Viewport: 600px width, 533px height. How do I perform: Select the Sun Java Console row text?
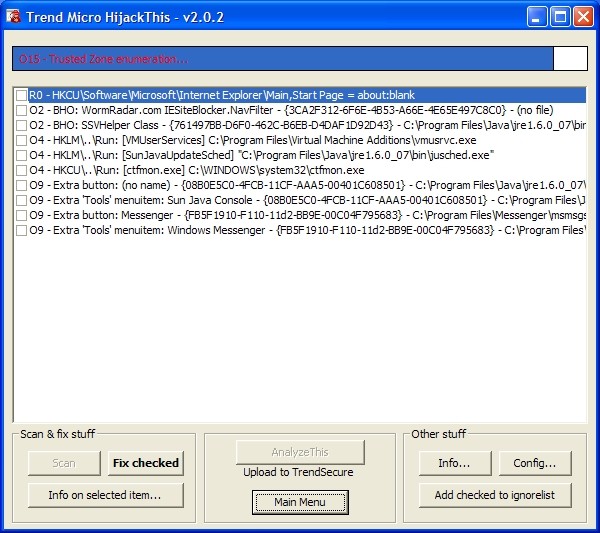[307, 200]
